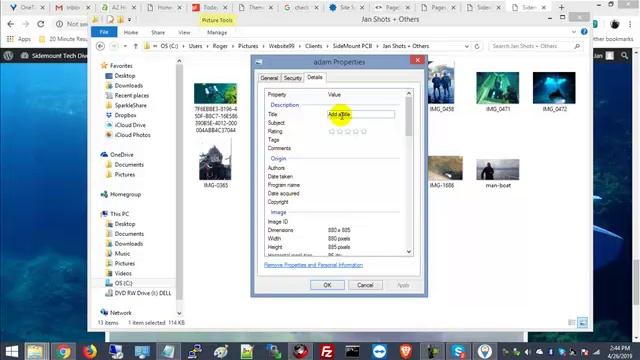This screenshot has width=640, height=360.
Task: Open Windows Start button
Action: [x=12, y=351]
